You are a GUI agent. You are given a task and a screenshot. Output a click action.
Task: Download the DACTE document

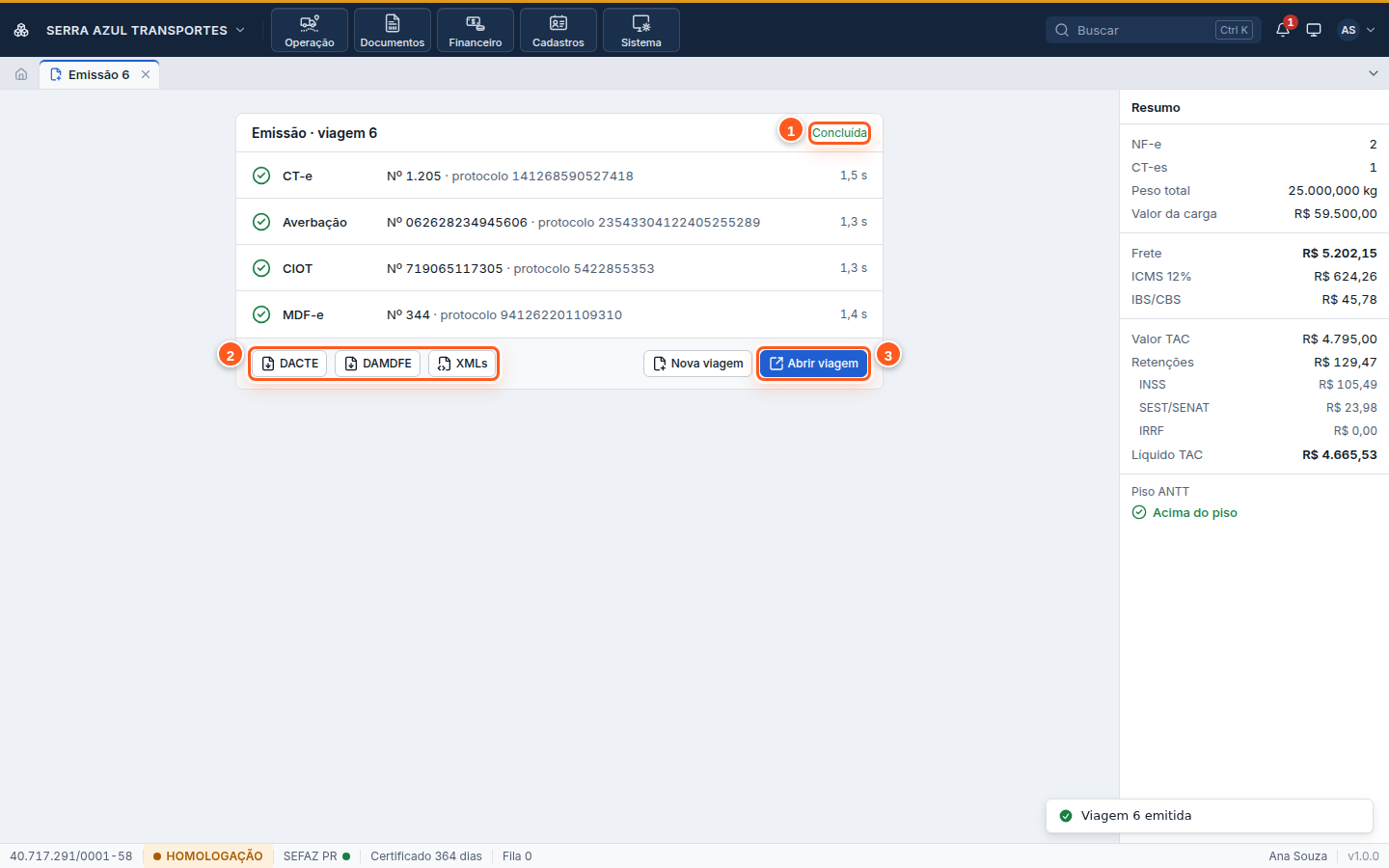click(289, 364)
